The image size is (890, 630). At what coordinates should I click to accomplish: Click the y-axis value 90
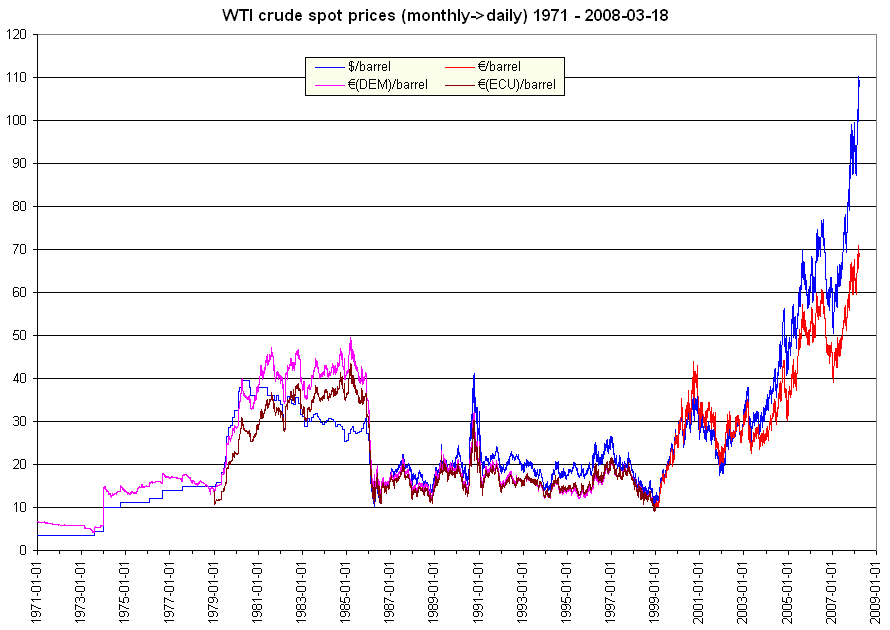[20, 163]
